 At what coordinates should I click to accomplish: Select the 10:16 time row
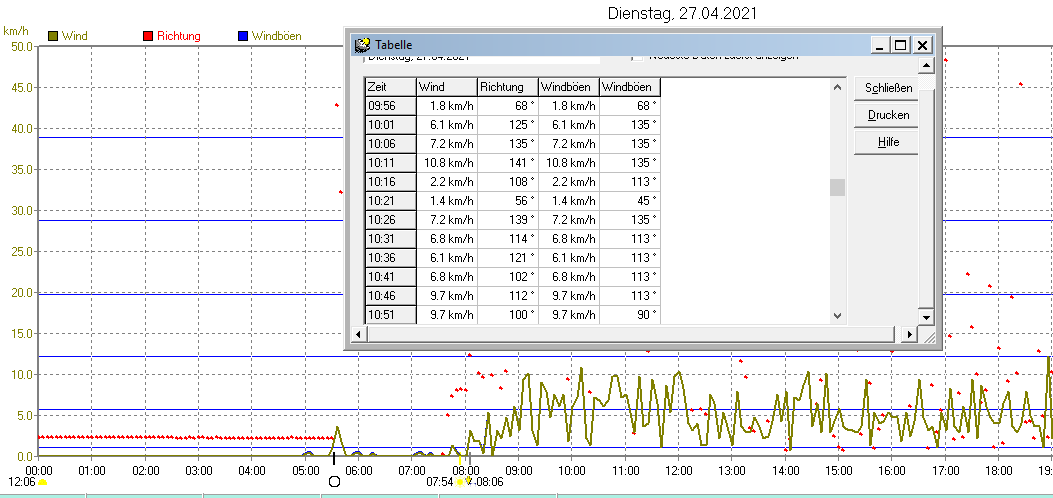390,182
